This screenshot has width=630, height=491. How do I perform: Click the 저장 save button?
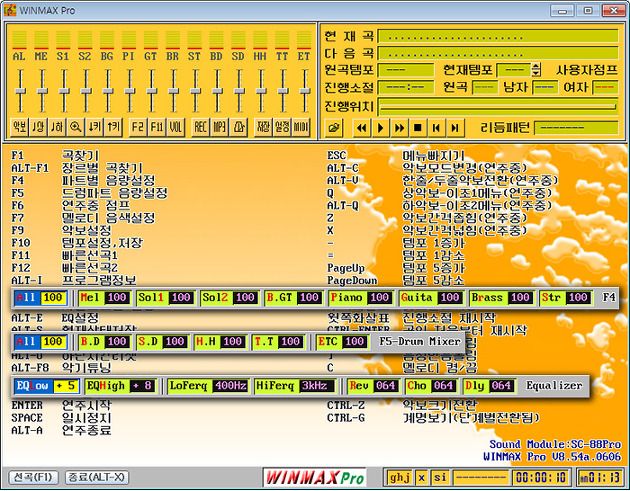coord(263,127)
